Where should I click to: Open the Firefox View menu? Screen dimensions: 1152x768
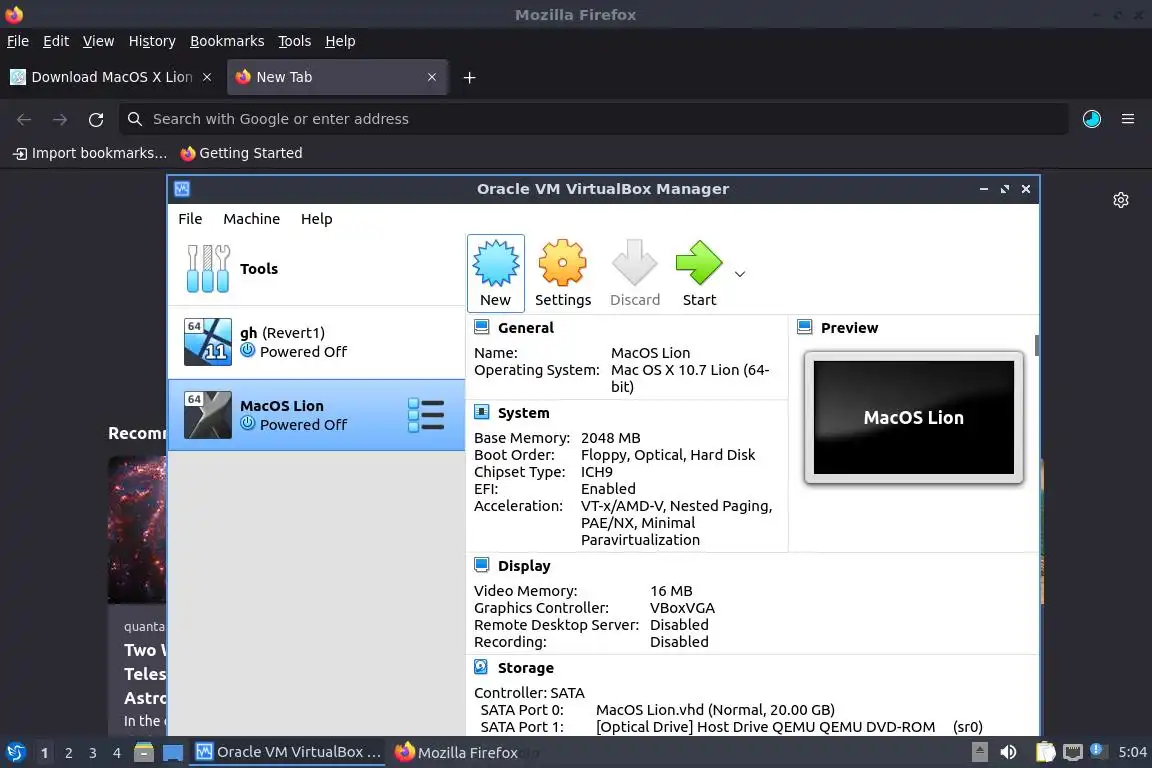(98, 41)
